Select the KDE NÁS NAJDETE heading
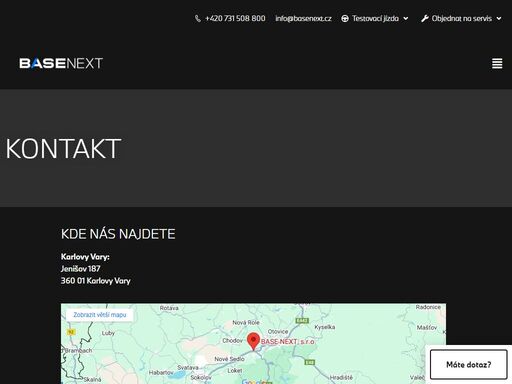The width and height of the screenshot is (512, 384). (118, 234)
